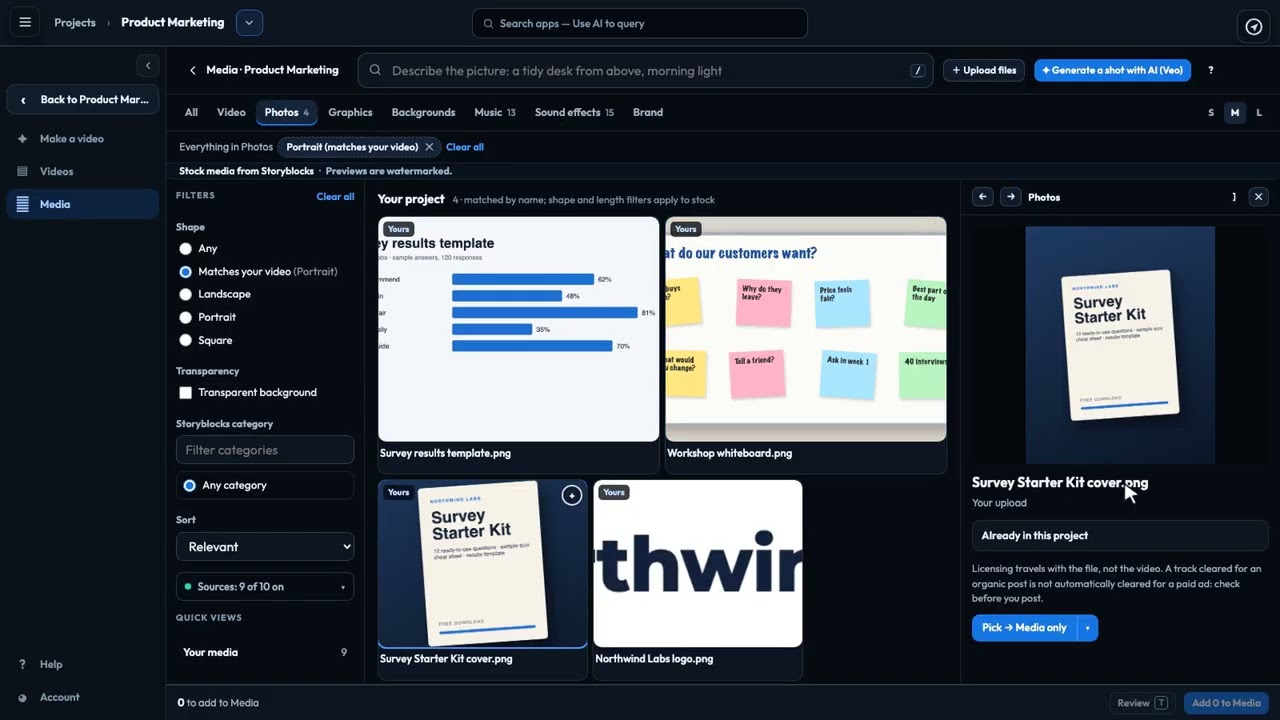Set thumbnail size to L

1259,113
